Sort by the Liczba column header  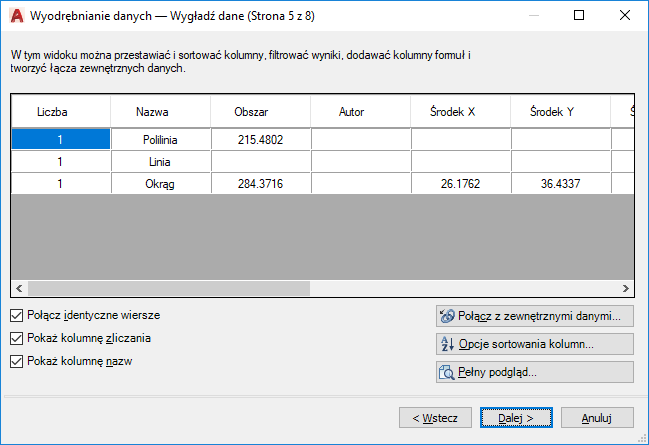pos(60,112)
